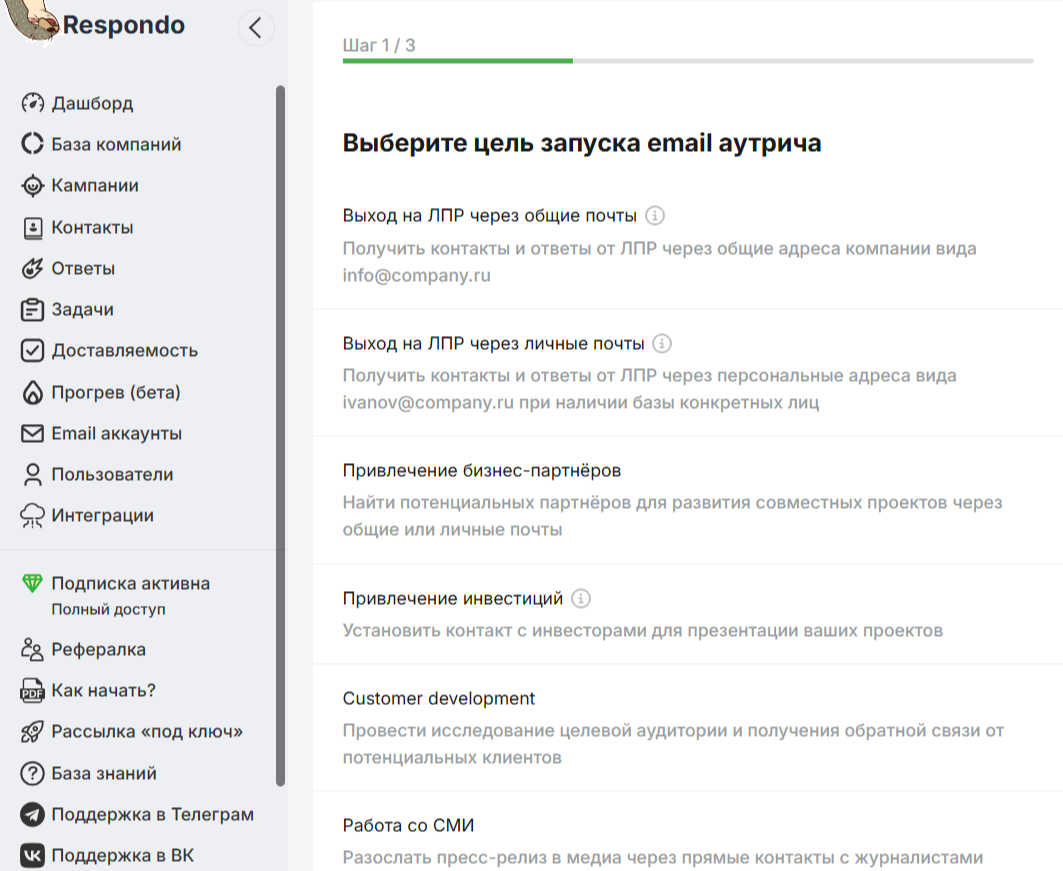Image resolution: width=1063 pixels, height=871 pixels.
Task: Click the Дашборд gauge icon
Action: 33,103
